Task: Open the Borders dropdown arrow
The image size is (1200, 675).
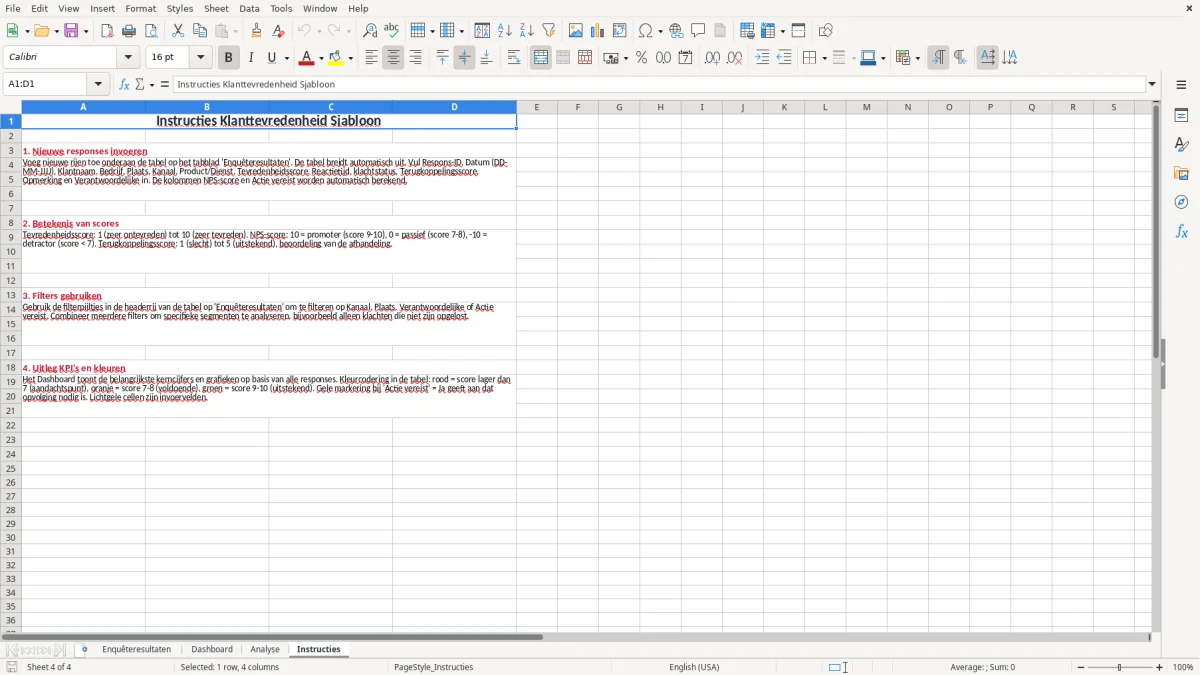Action: click(824, 58)
